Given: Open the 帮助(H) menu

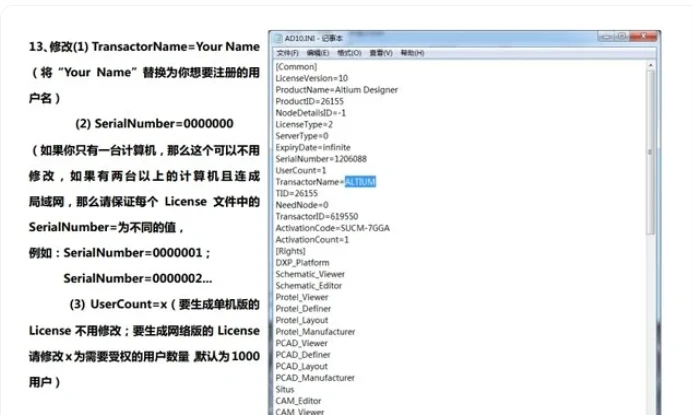Looking at the screenshot, I should (x=412, y=53).
